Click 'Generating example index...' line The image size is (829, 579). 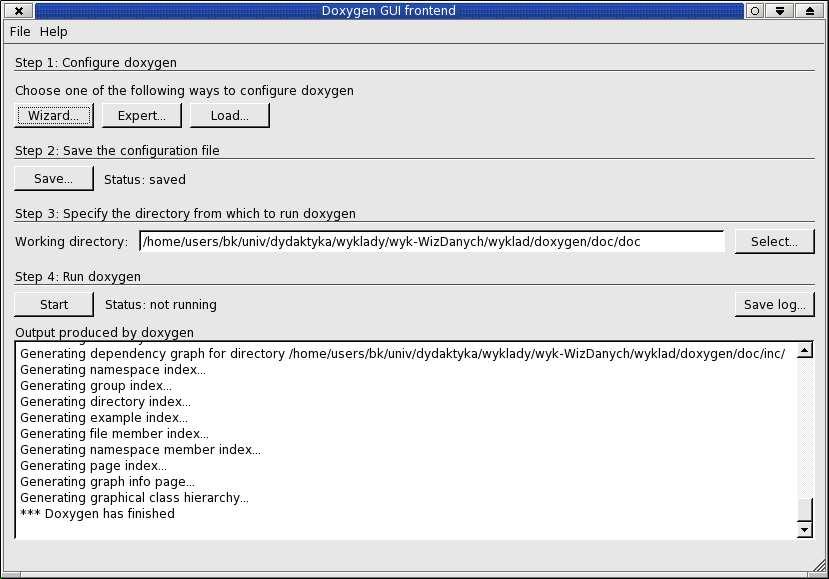(x=104, y=418)
